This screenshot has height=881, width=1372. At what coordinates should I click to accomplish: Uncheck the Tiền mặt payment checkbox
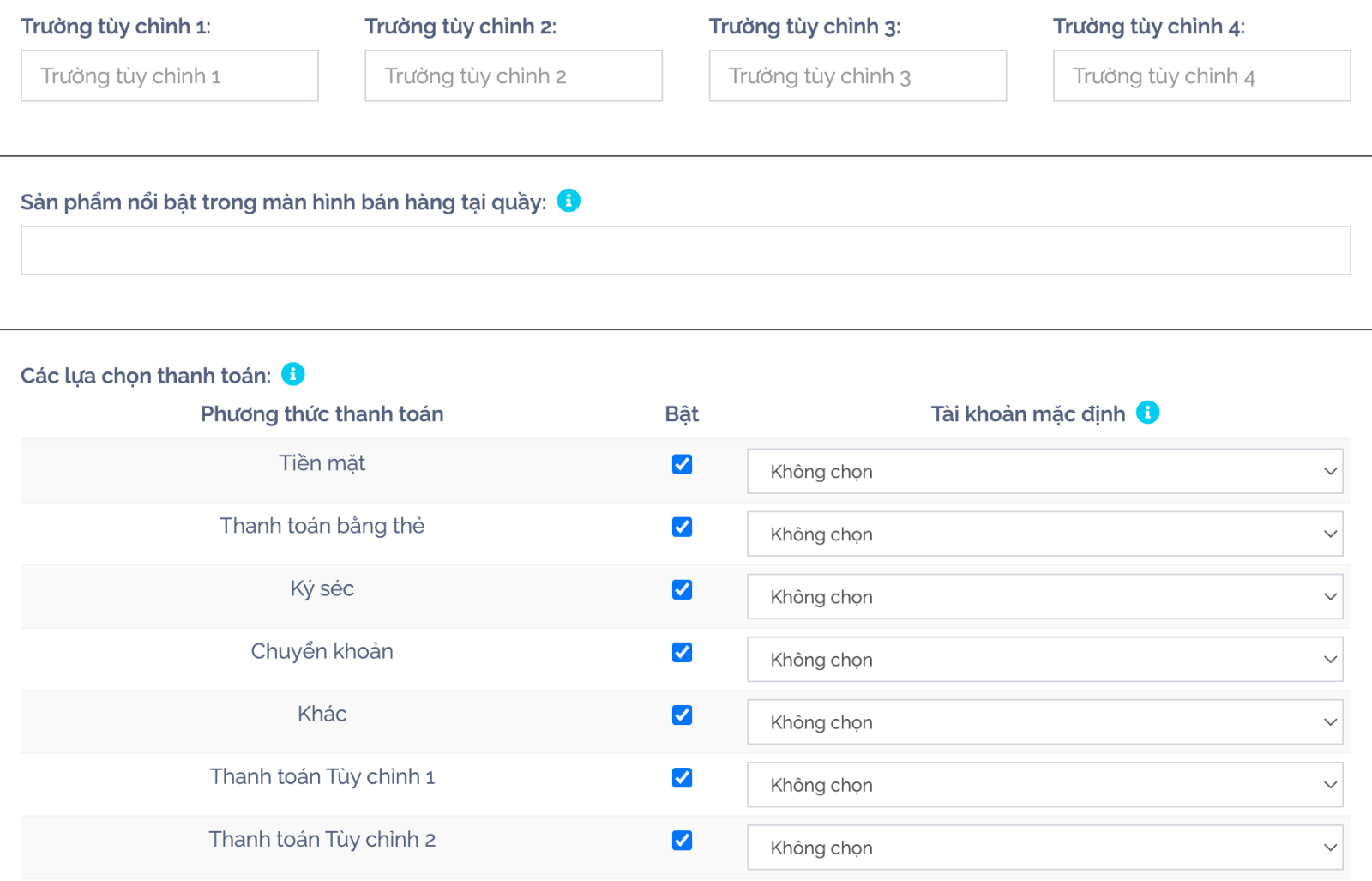(682, 464)
